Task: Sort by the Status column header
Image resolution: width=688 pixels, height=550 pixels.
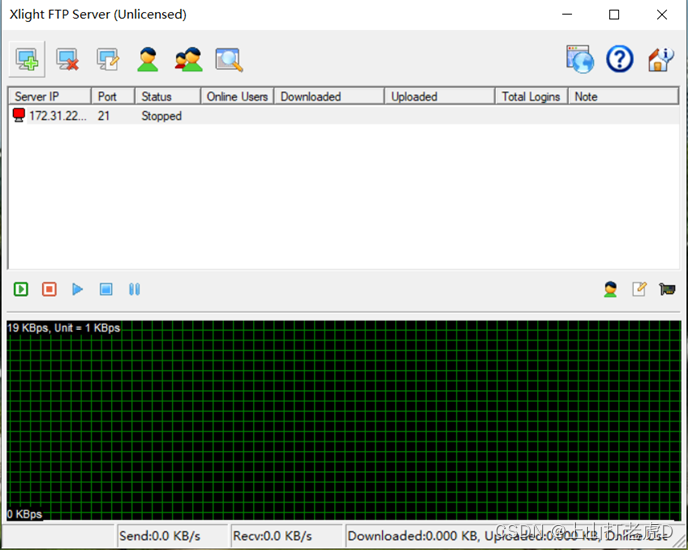Action: 166,97
